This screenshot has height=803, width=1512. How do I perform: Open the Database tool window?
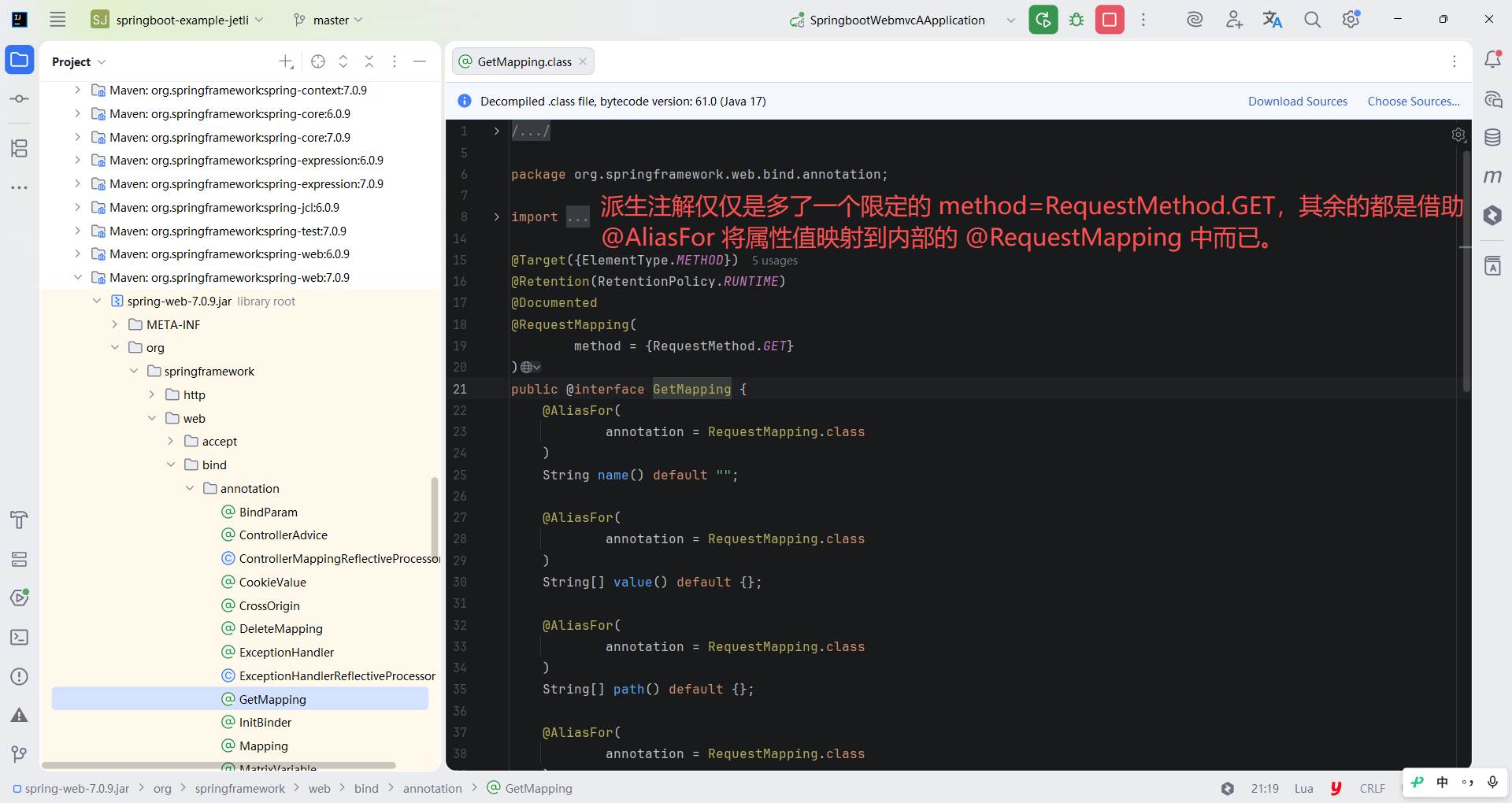(1492, 138)
